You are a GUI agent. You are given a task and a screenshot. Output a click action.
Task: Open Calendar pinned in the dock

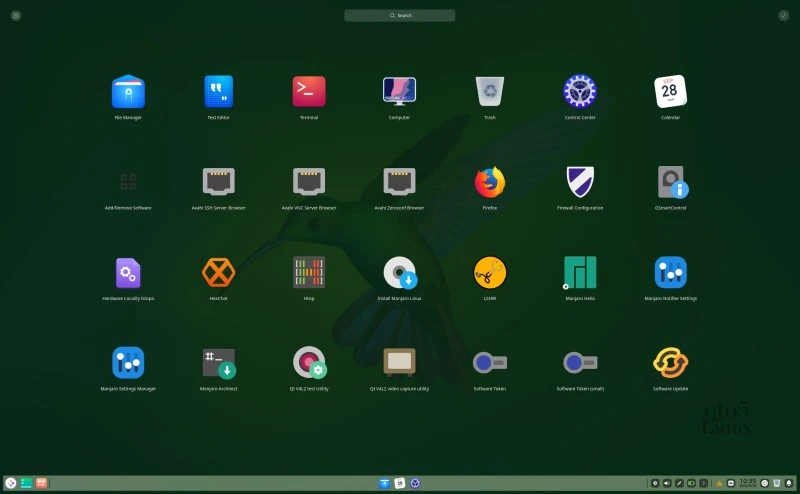tap(399, 483)
